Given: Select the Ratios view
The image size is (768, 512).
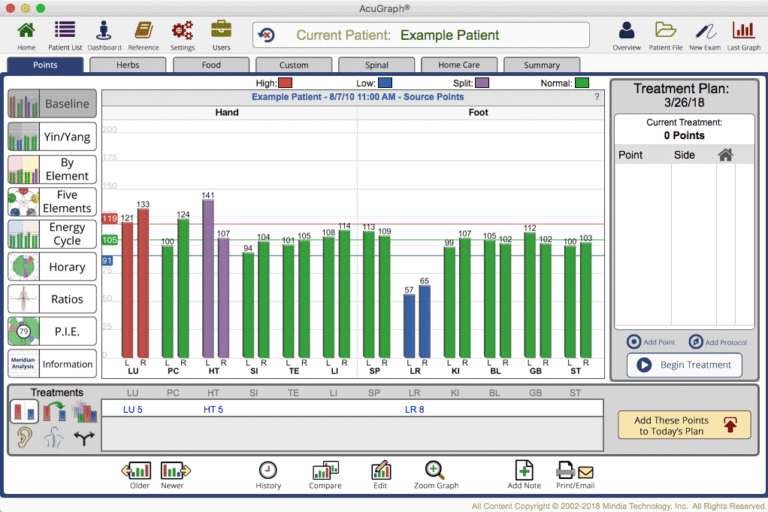Looking at the screenshot, I should 52,299.
